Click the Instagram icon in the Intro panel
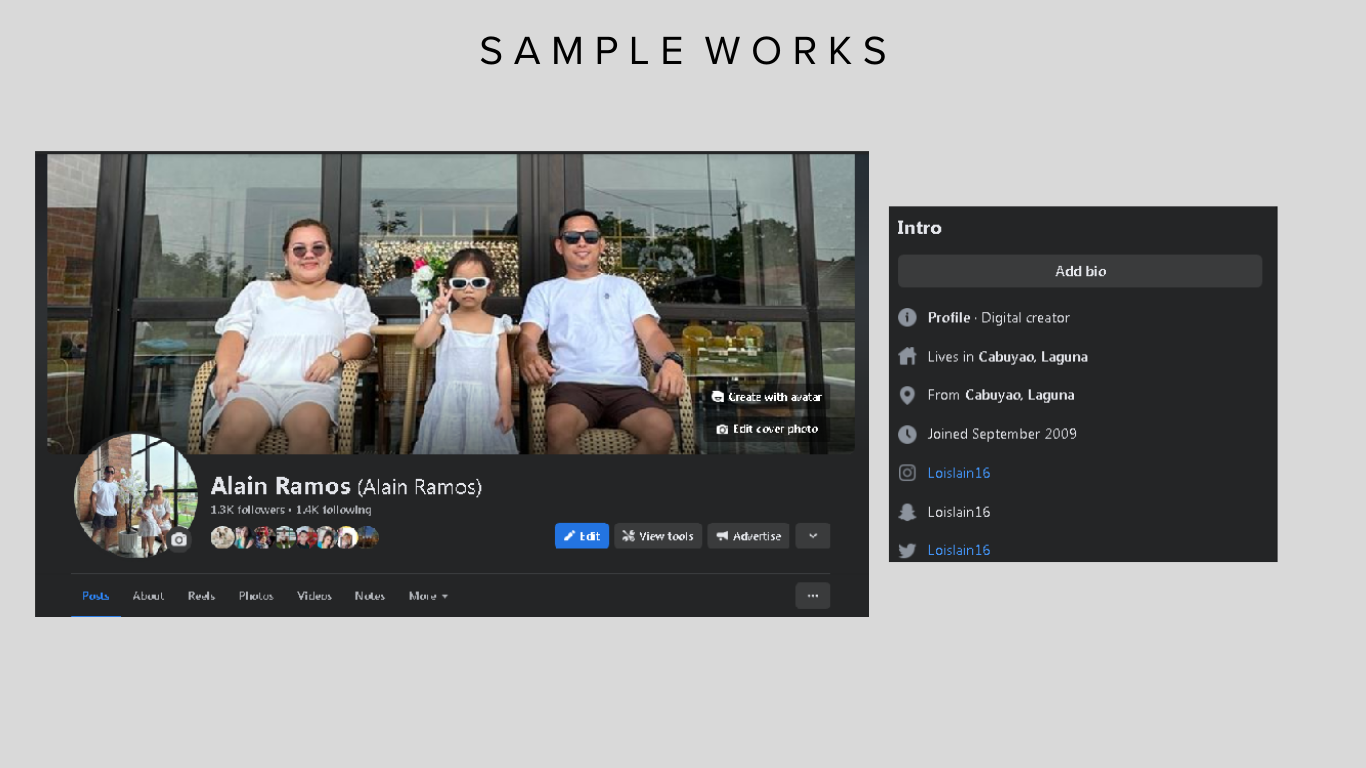Image resolution: width=1366 pixels, height=768 pixels. pyautogui.click(x=907, y=473)
